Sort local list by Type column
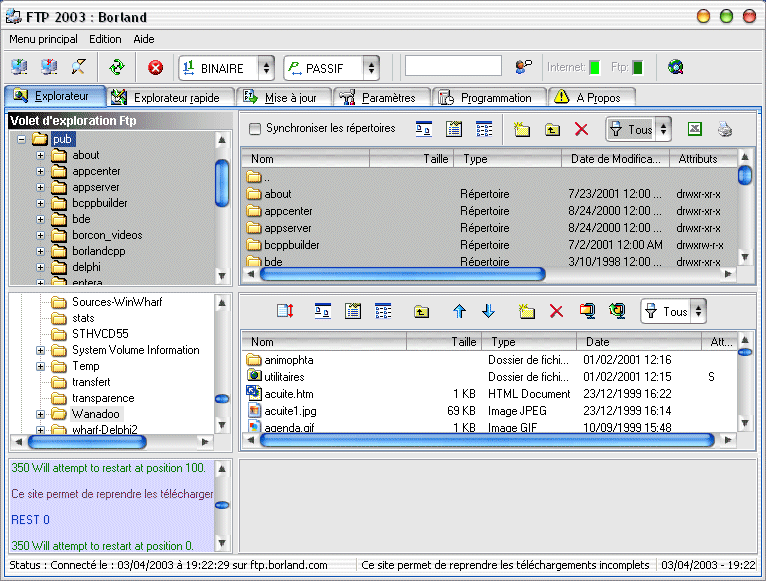The height and width of the screenshot is (581, 766). [529, 342]
